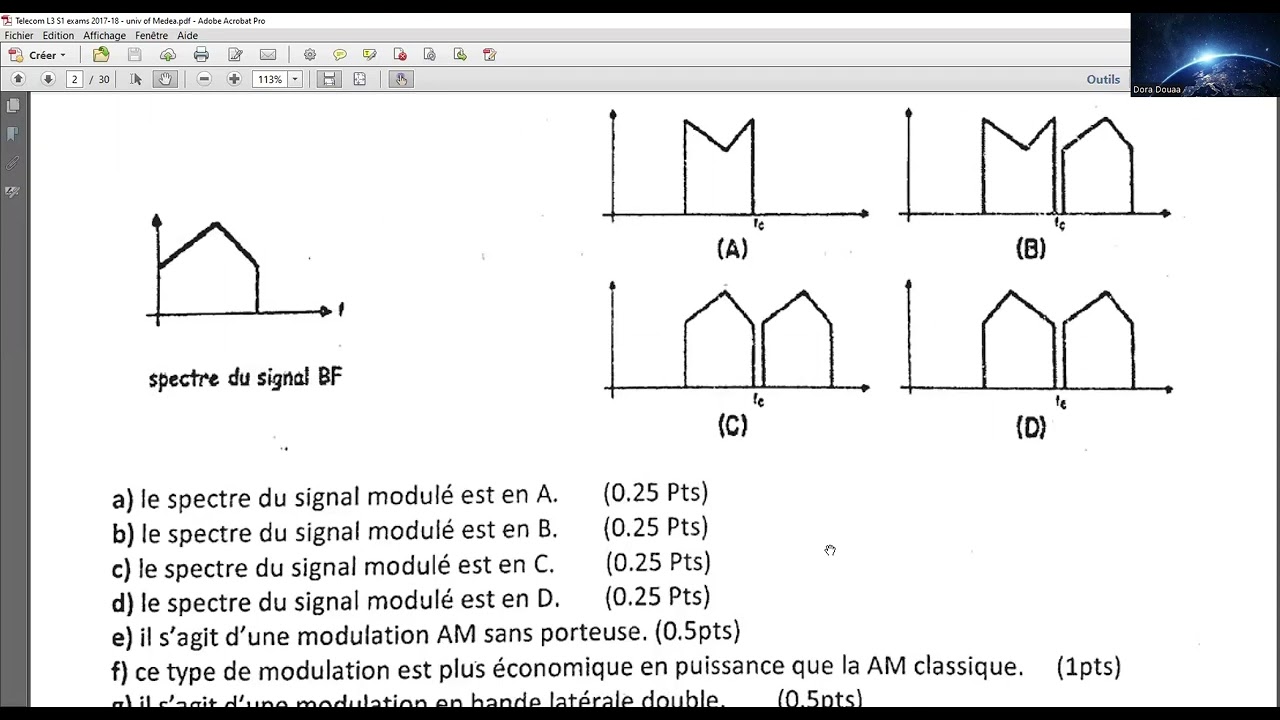Click the export page icon with the green arrow
Viewport: 1280px width, 720px height.
460,55
